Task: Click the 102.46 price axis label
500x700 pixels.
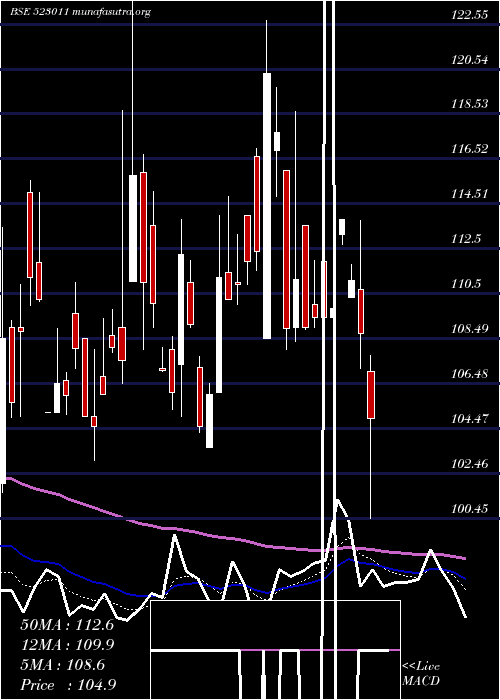Action: coord(469,463)
